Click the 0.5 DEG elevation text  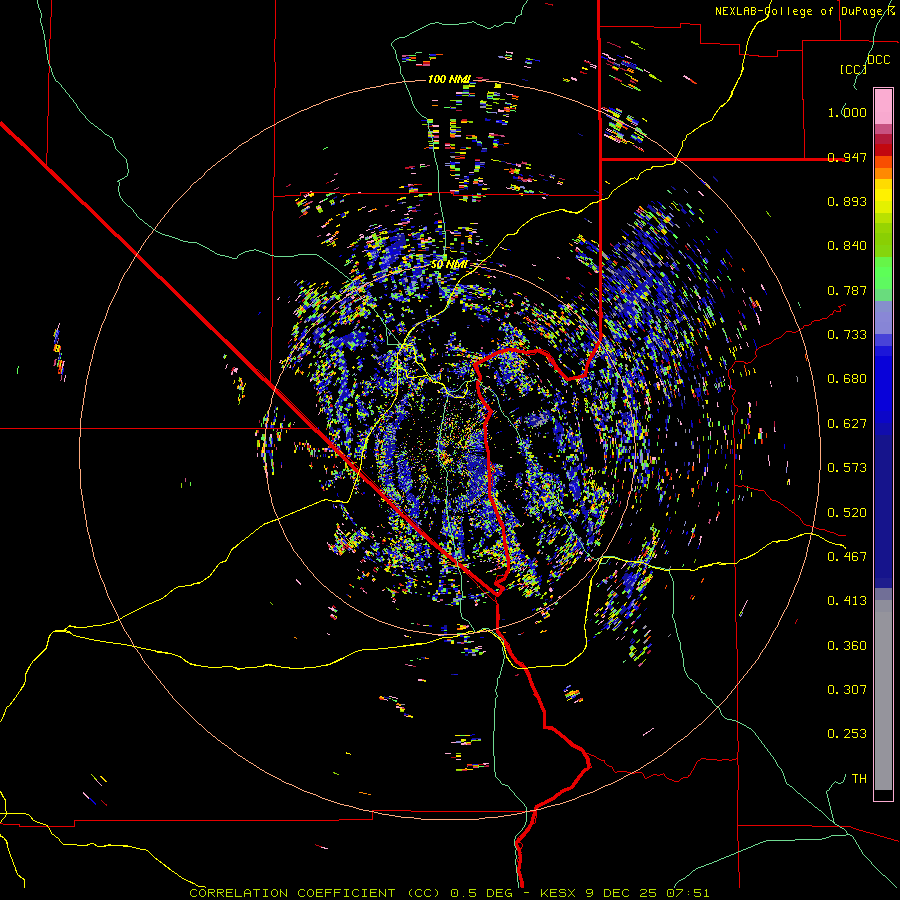[x=480, y=893]
